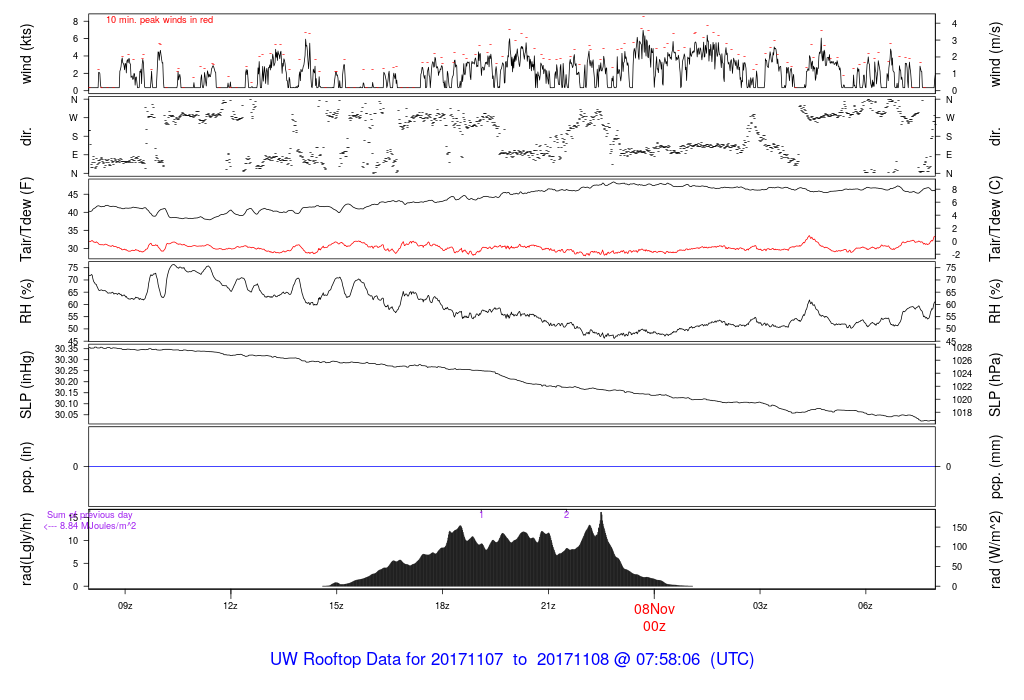Screen dimensions: 1024x700
Task: Select the purple "Sum of previous day" text
Action: coord(89,515)
